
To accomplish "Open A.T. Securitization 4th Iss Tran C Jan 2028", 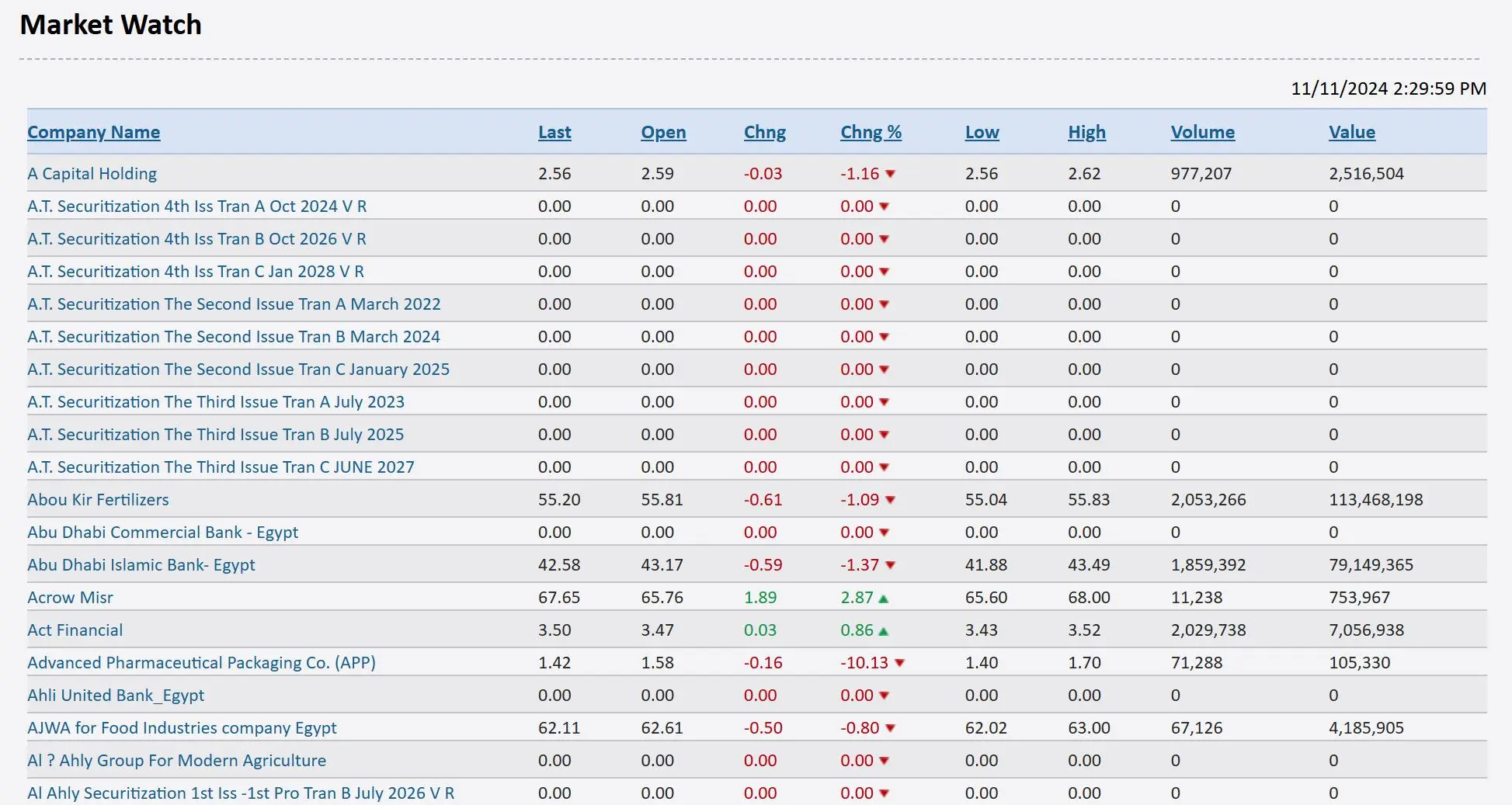I will click(196, 272).
